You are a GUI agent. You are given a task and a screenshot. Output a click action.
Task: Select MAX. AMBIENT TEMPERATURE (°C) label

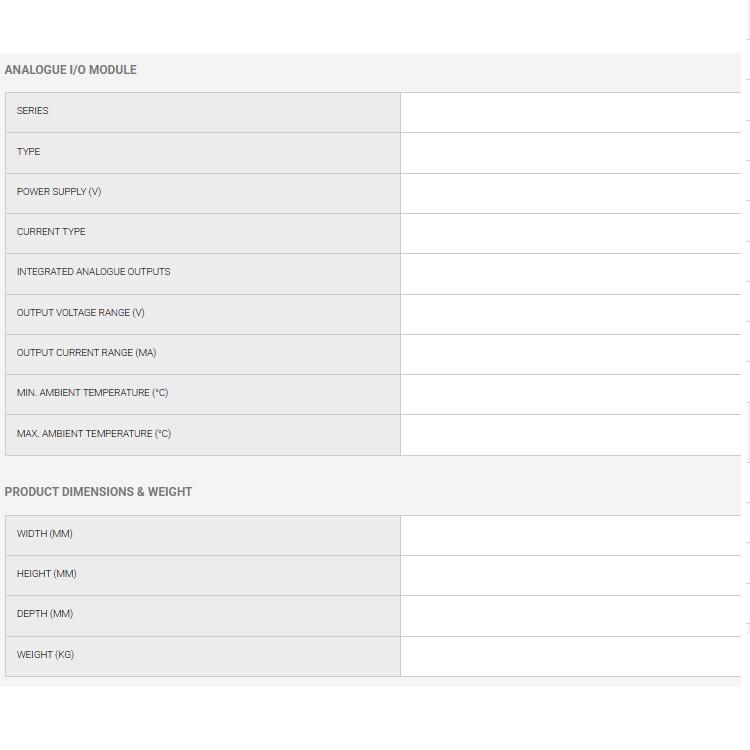94,433
